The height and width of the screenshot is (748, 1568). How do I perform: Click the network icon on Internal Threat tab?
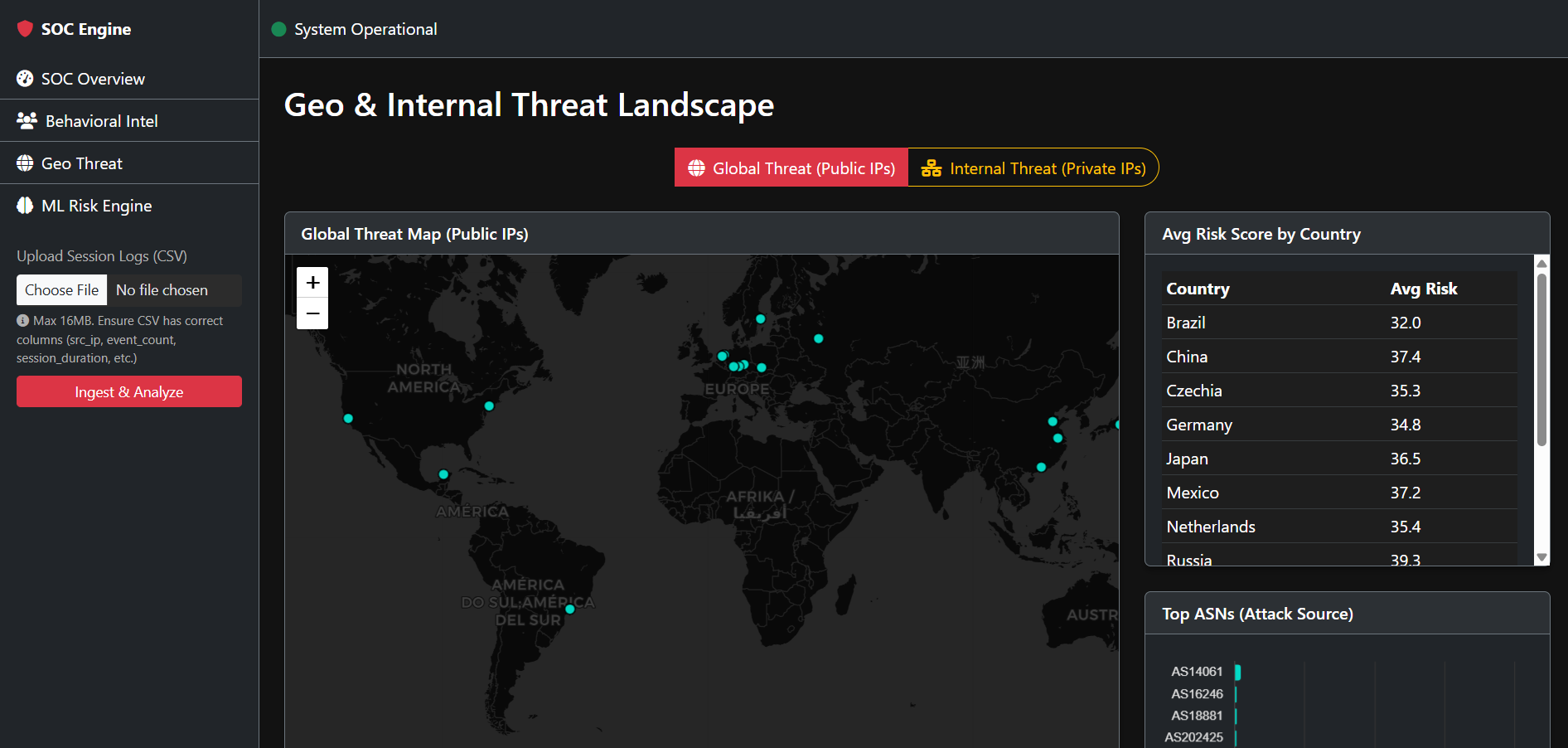click(x=931, y=168)
